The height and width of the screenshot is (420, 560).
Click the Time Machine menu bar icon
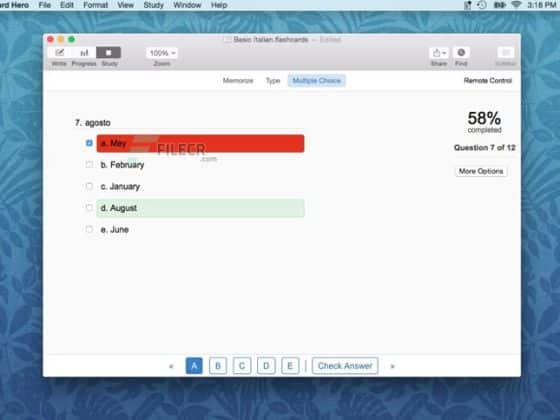[481, 5]
